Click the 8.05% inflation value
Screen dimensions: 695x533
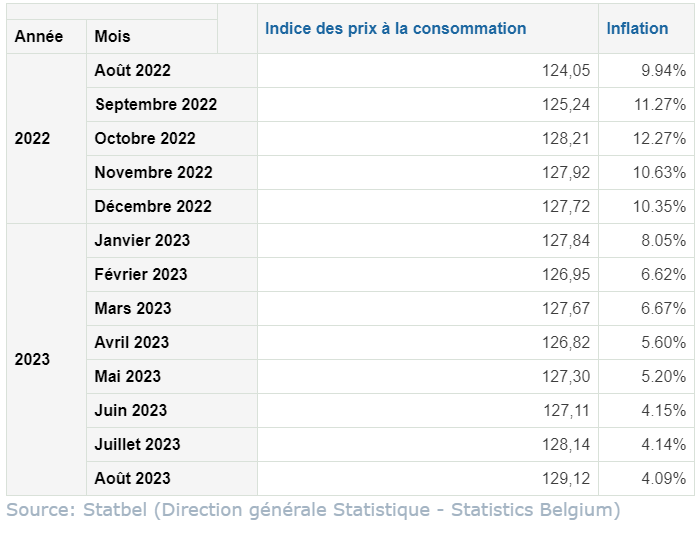(663, 240)
